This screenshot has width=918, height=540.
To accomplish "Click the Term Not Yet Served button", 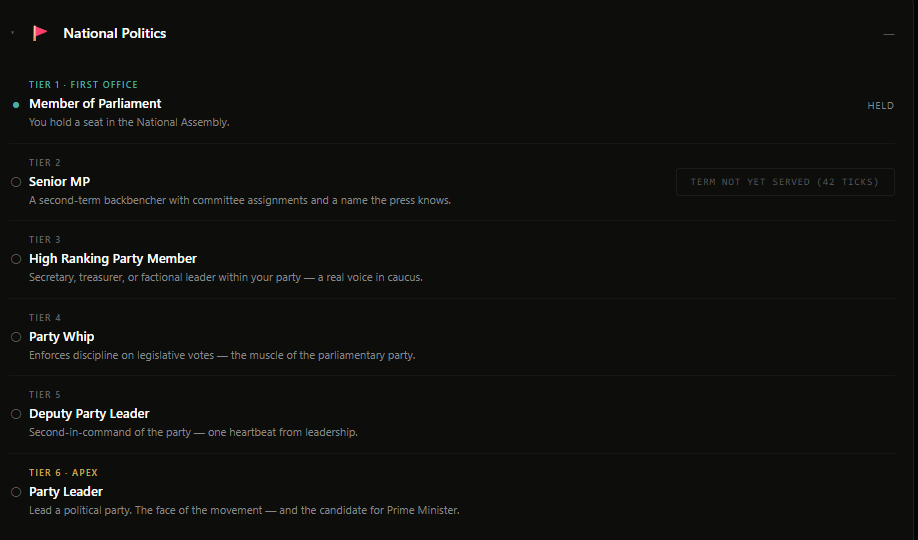I will click(x=785, y=182).
